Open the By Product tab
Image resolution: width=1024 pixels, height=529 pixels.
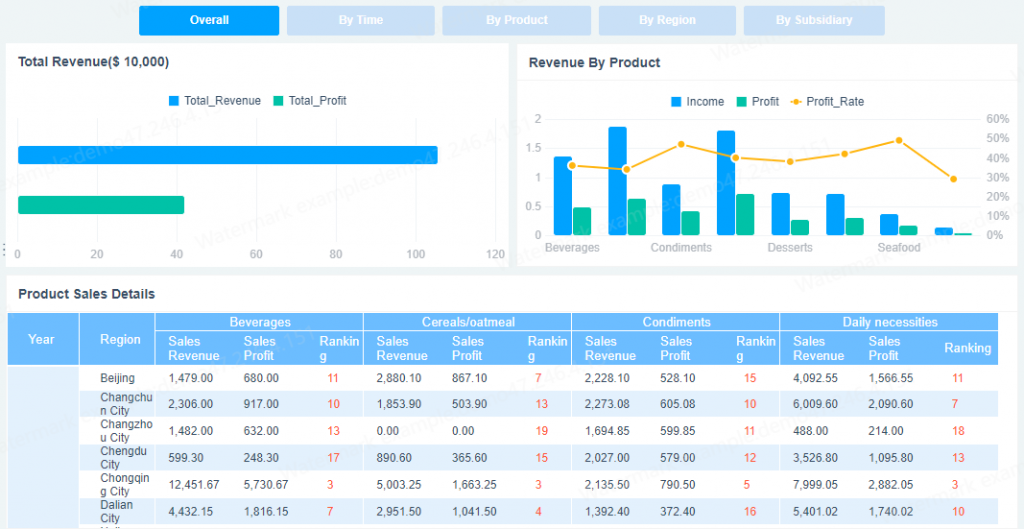(x=517, y=20)
